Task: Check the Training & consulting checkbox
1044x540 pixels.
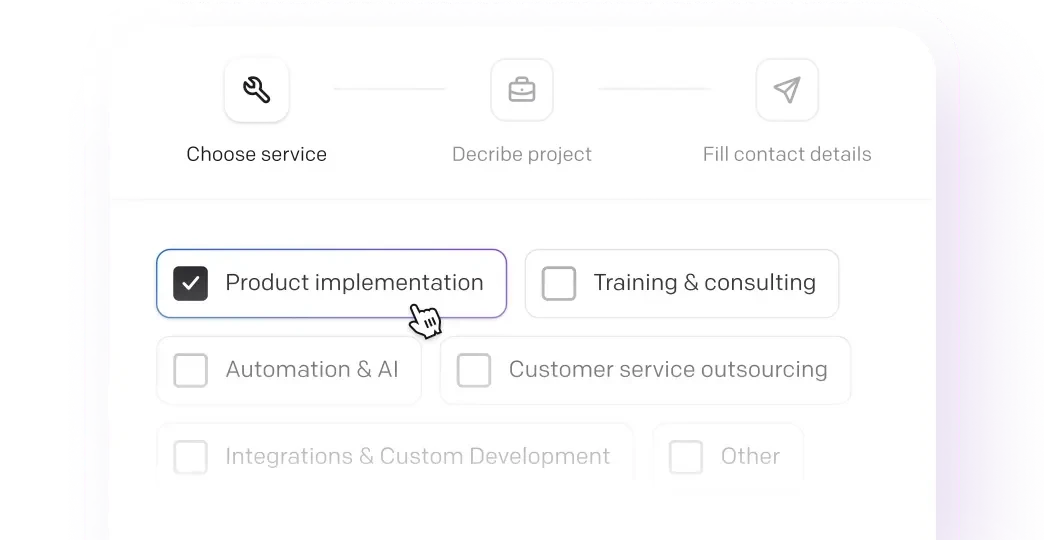Action: (559, 284)
